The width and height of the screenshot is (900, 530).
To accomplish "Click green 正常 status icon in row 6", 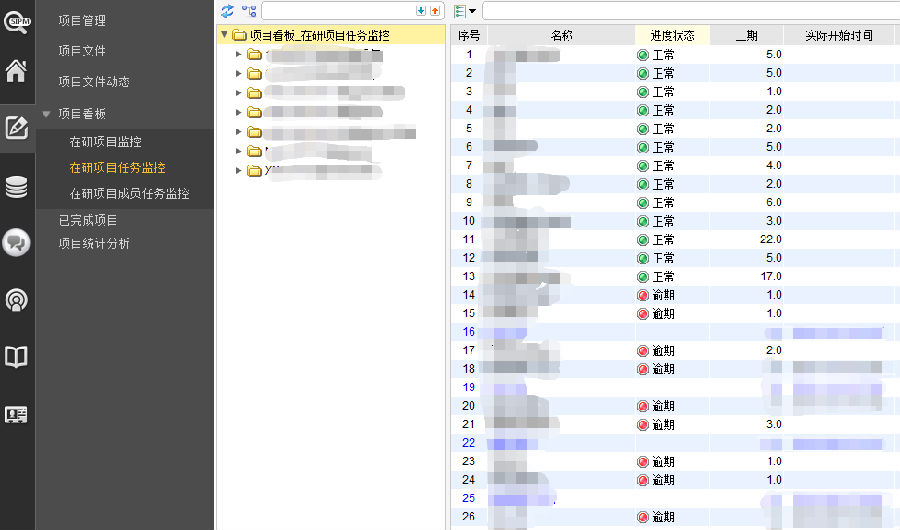I will tap(643, 148).
